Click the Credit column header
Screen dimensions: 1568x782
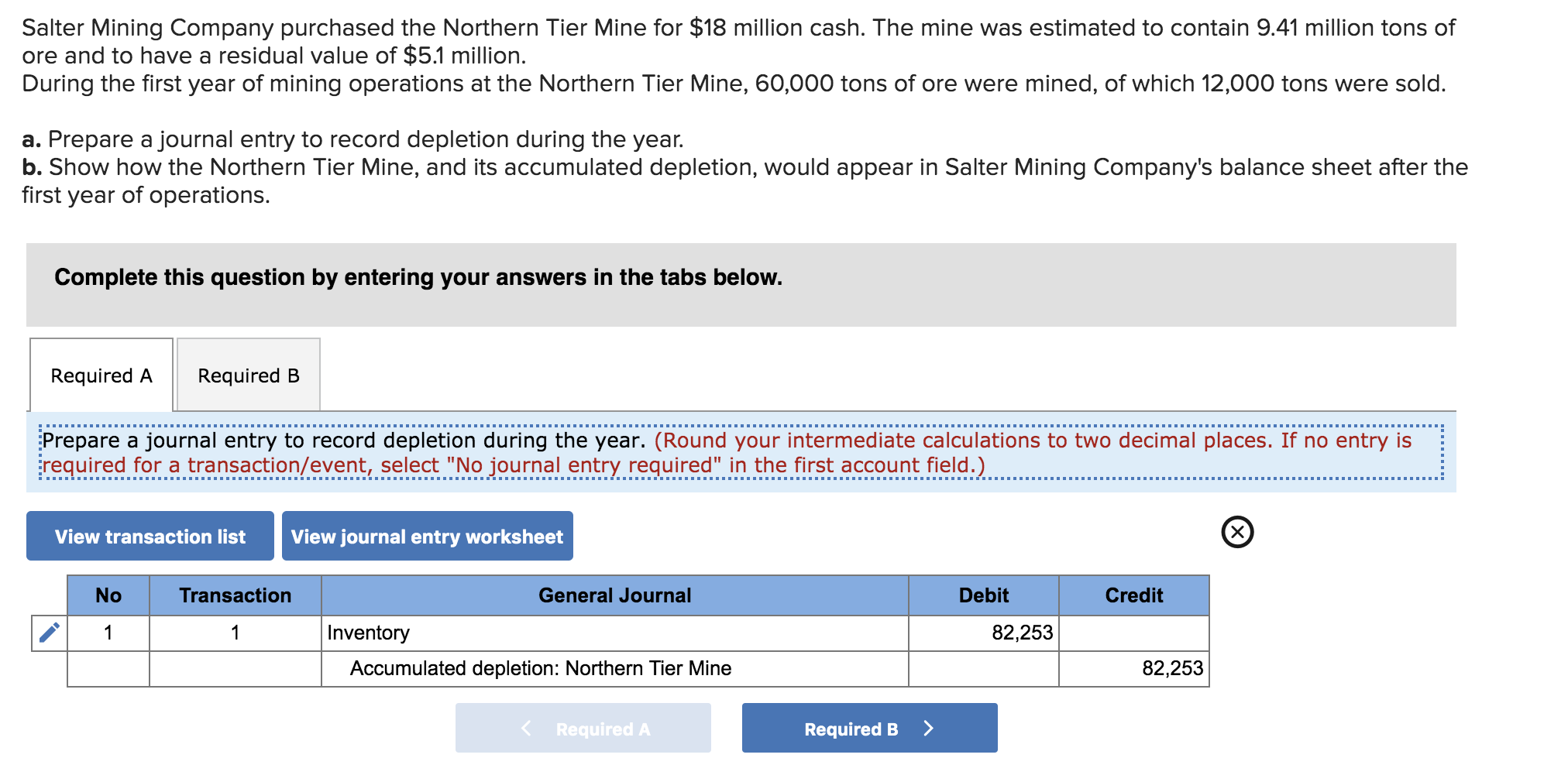pos(1133,595)
